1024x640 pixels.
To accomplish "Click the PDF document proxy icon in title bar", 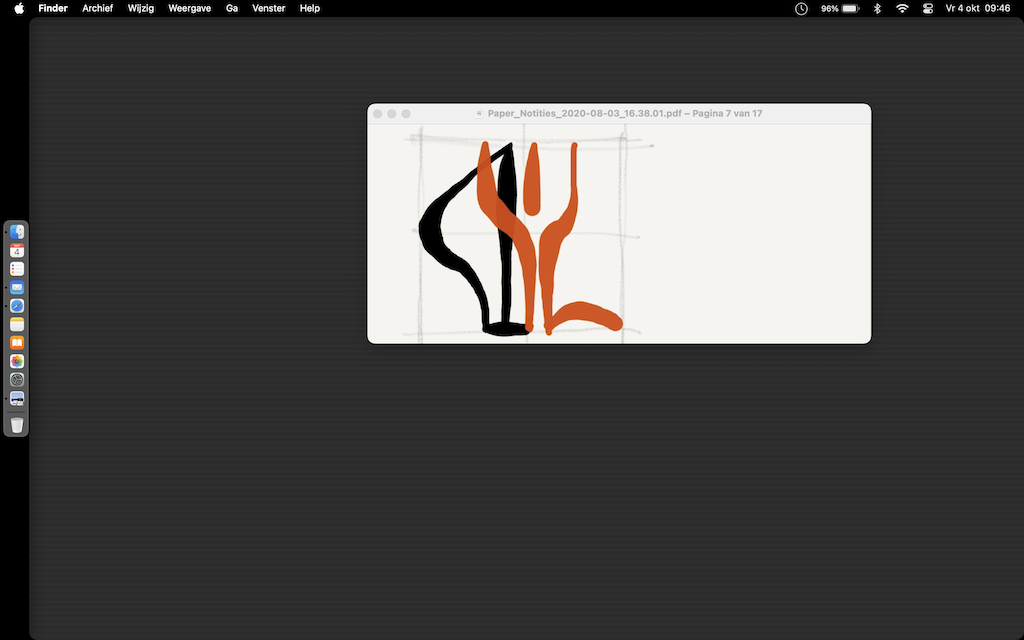I will [x=479, y=114].
